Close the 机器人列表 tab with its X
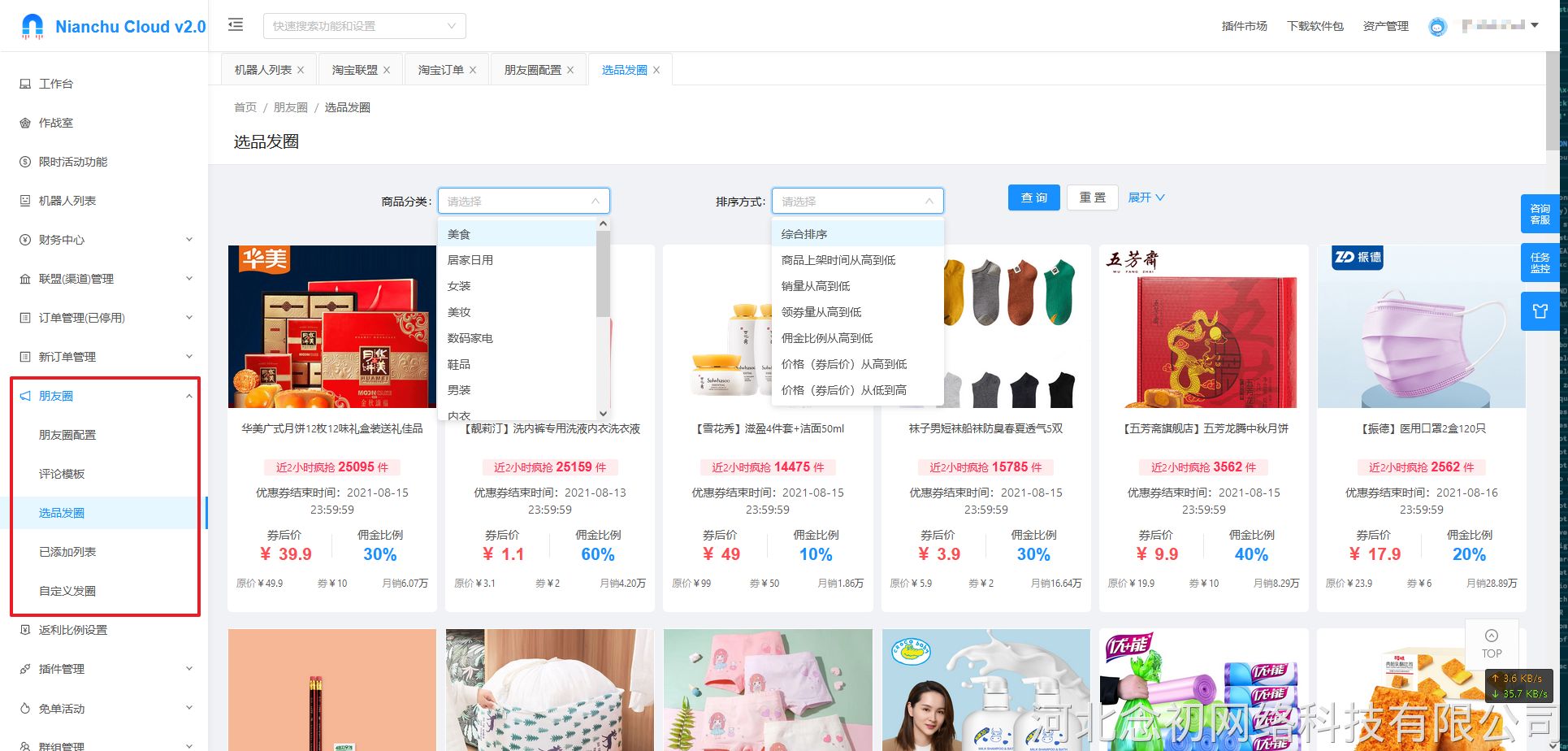The image size is (1568, 751). [301, 71]
